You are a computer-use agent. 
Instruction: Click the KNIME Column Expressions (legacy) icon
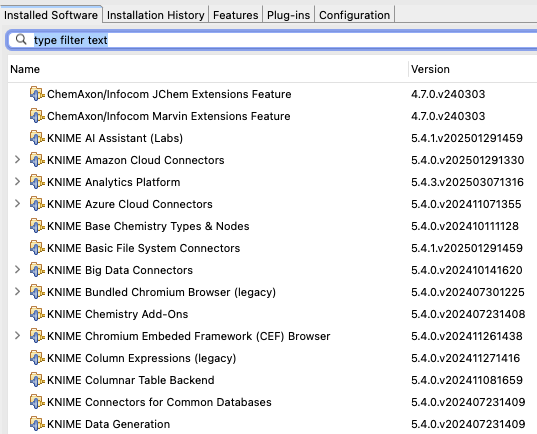(37, 358)
